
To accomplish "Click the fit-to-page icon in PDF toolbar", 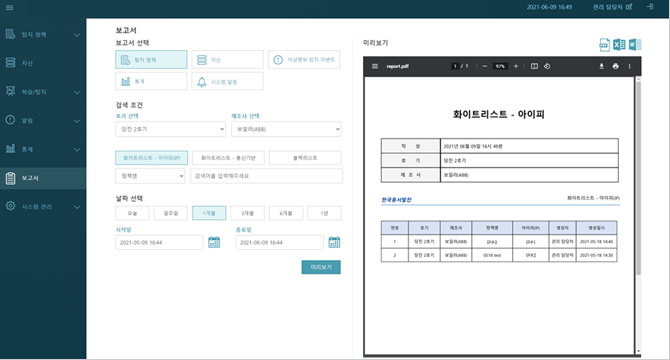I will pos(534,66).
